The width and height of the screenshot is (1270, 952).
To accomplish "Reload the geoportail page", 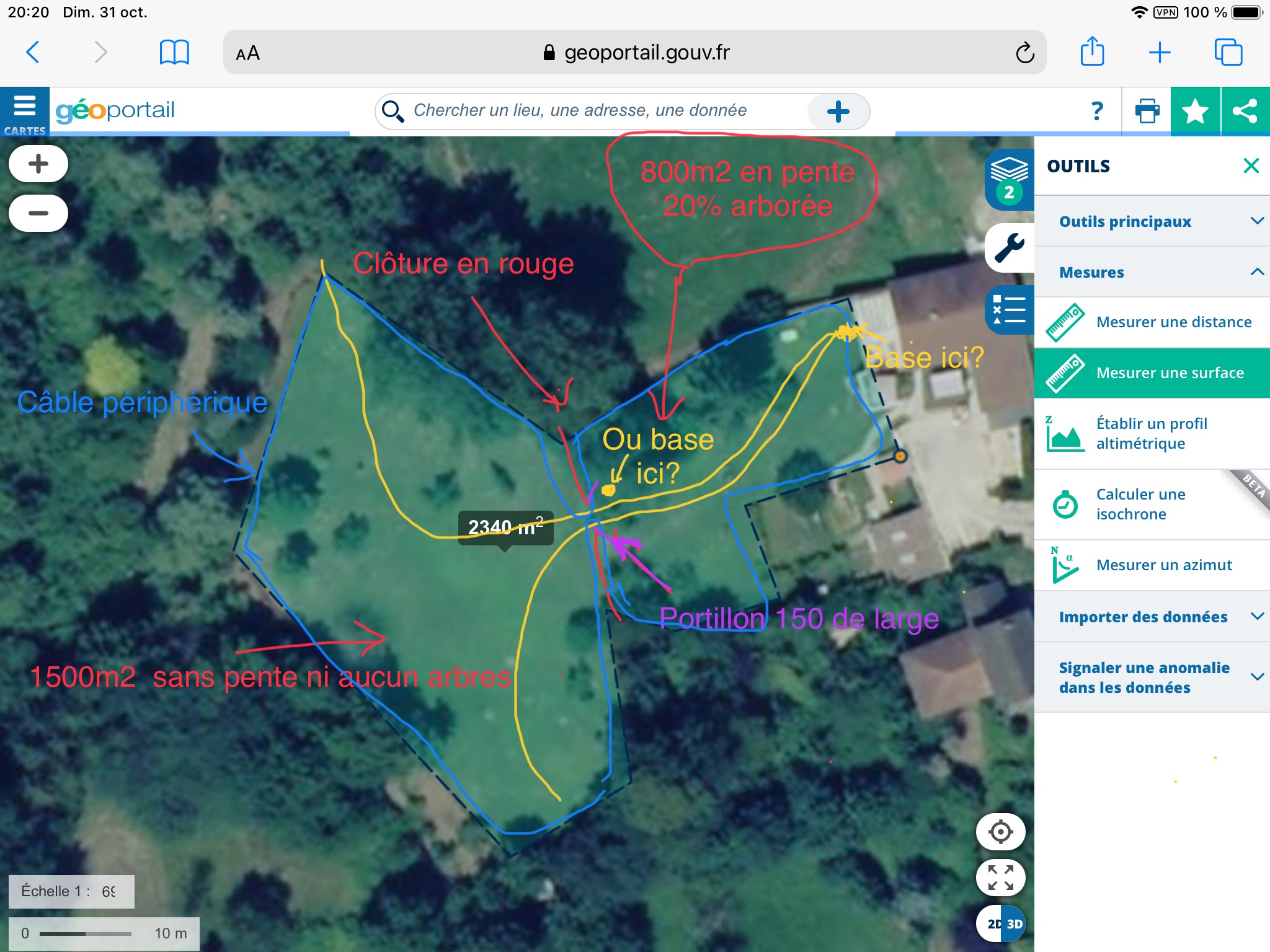I will pyautogui.click(x=1024, y=53).
